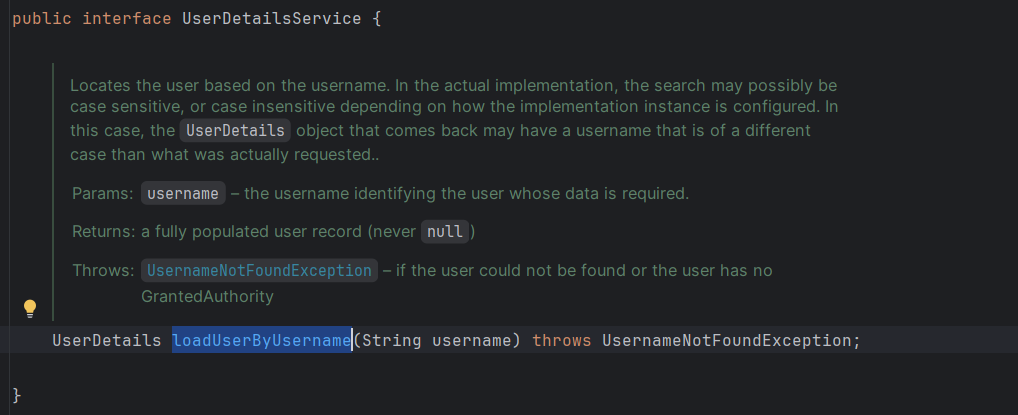This screenshot has height=415, width=1018.
Task: Click the public keyword
Action: tap(41, 20)
